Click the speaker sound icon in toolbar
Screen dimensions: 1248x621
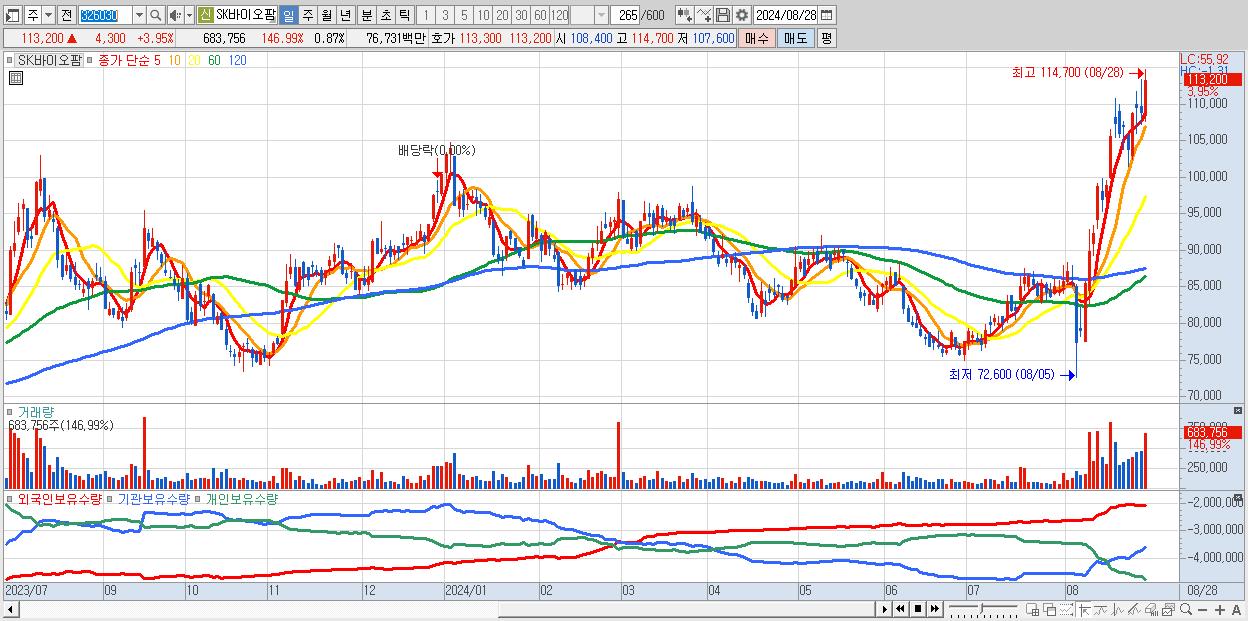[x=175, y=15]
